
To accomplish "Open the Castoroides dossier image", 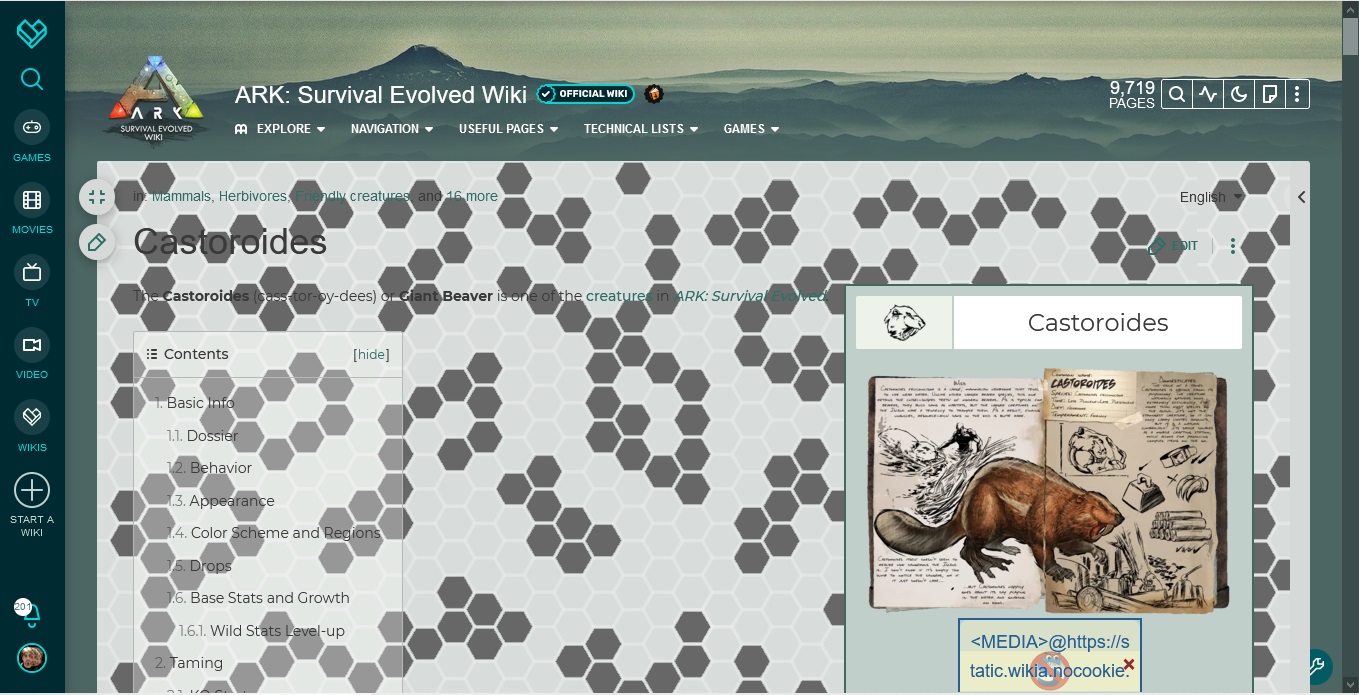I will pyautogui.click(x=1048, y=490).
